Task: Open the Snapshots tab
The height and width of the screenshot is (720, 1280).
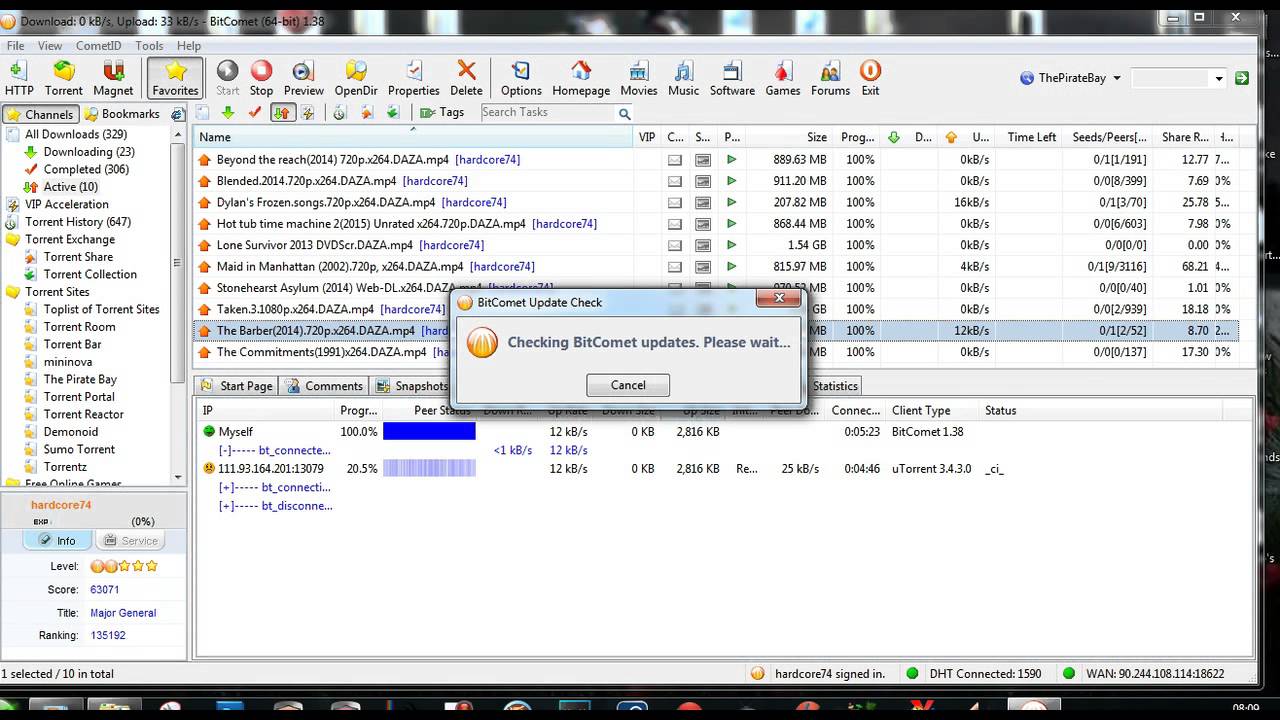Action: (x=412, y=386)
